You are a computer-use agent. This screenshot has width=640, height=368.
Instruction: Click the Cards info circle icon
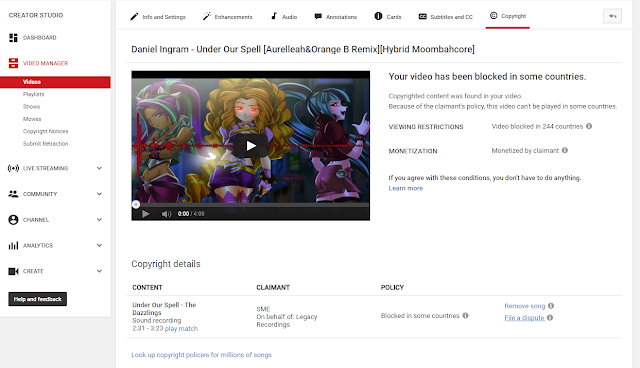coord(378,16)
